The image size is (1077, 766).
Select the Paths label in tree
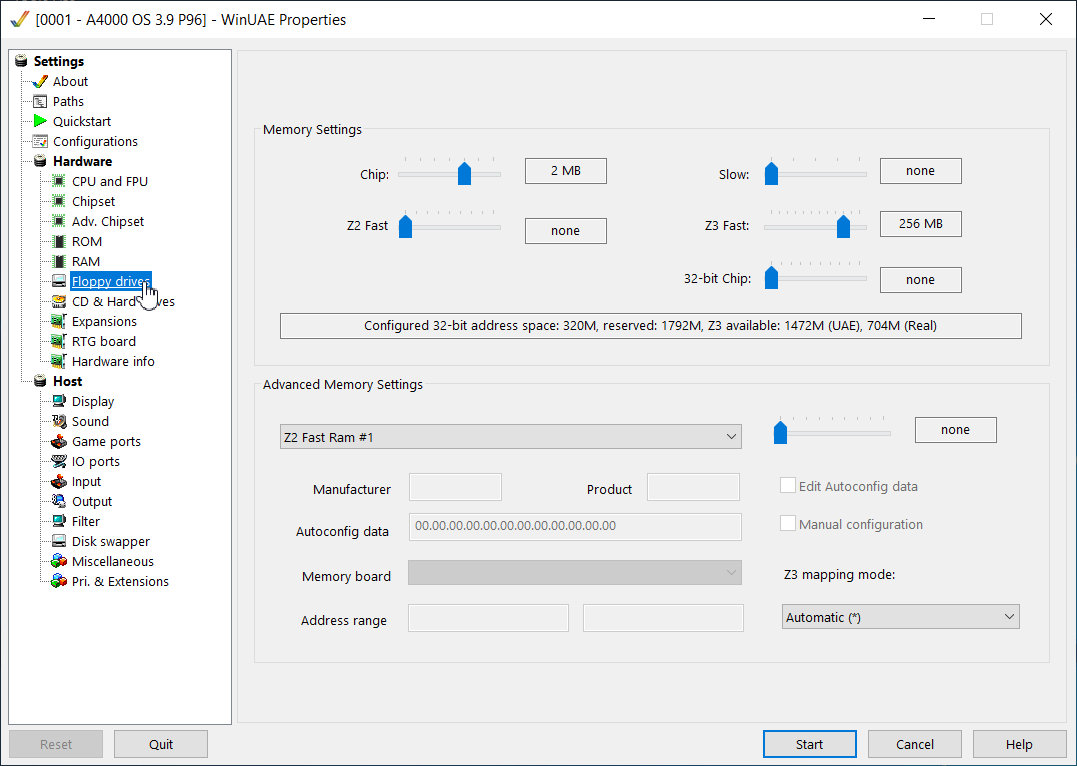pyautogui.click(x=68, y=101)
